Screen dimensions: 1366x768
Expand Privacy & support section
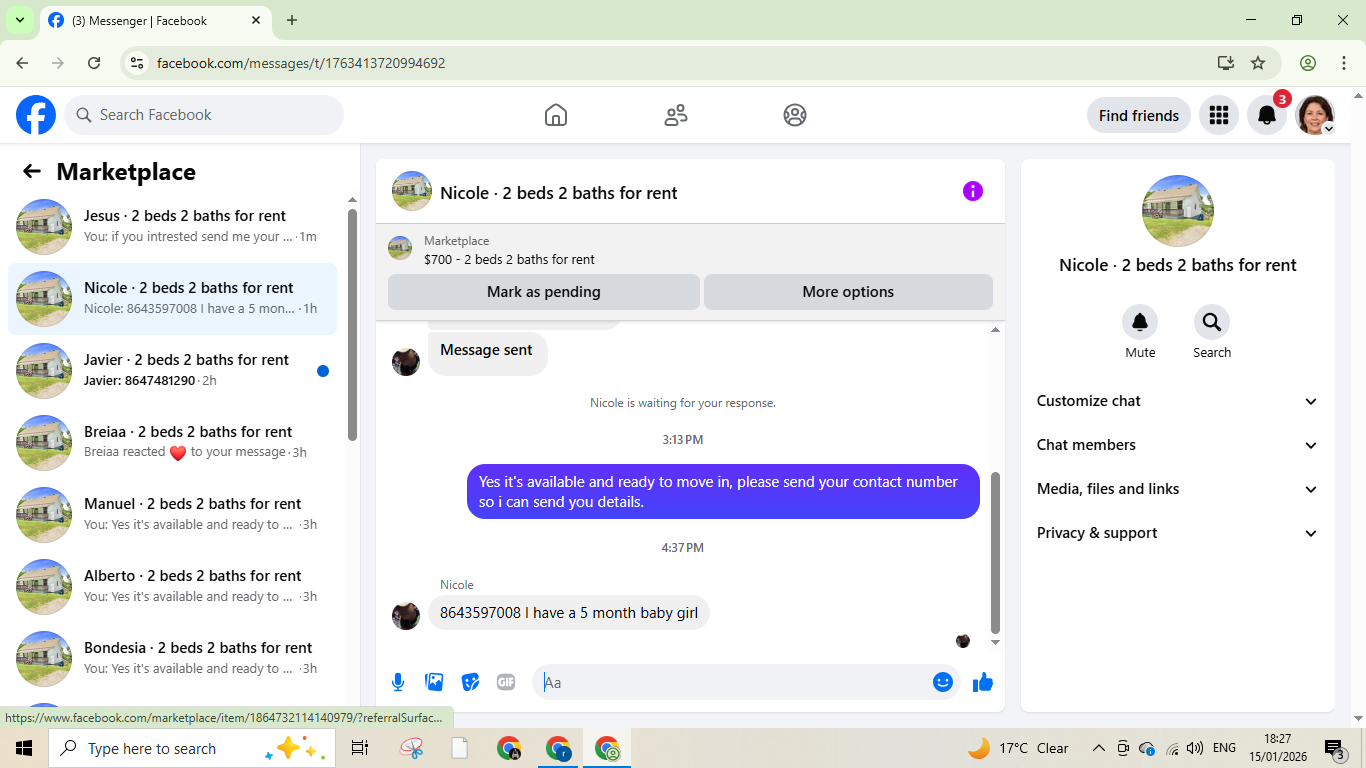(x=1178, y=533)
